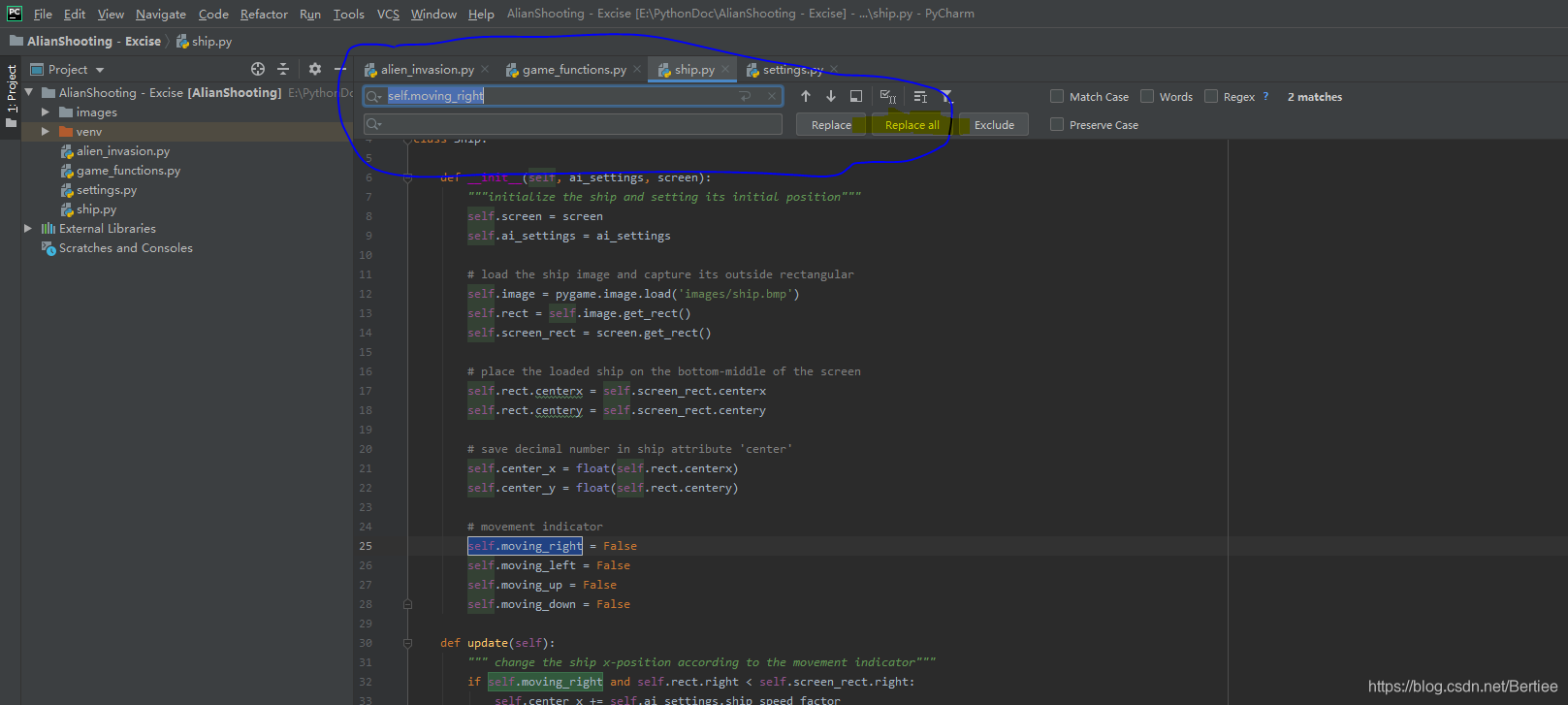This screenshot has width=1568, height=705.
Task: Expand the venv folder
Action: (x=45, y=132)
